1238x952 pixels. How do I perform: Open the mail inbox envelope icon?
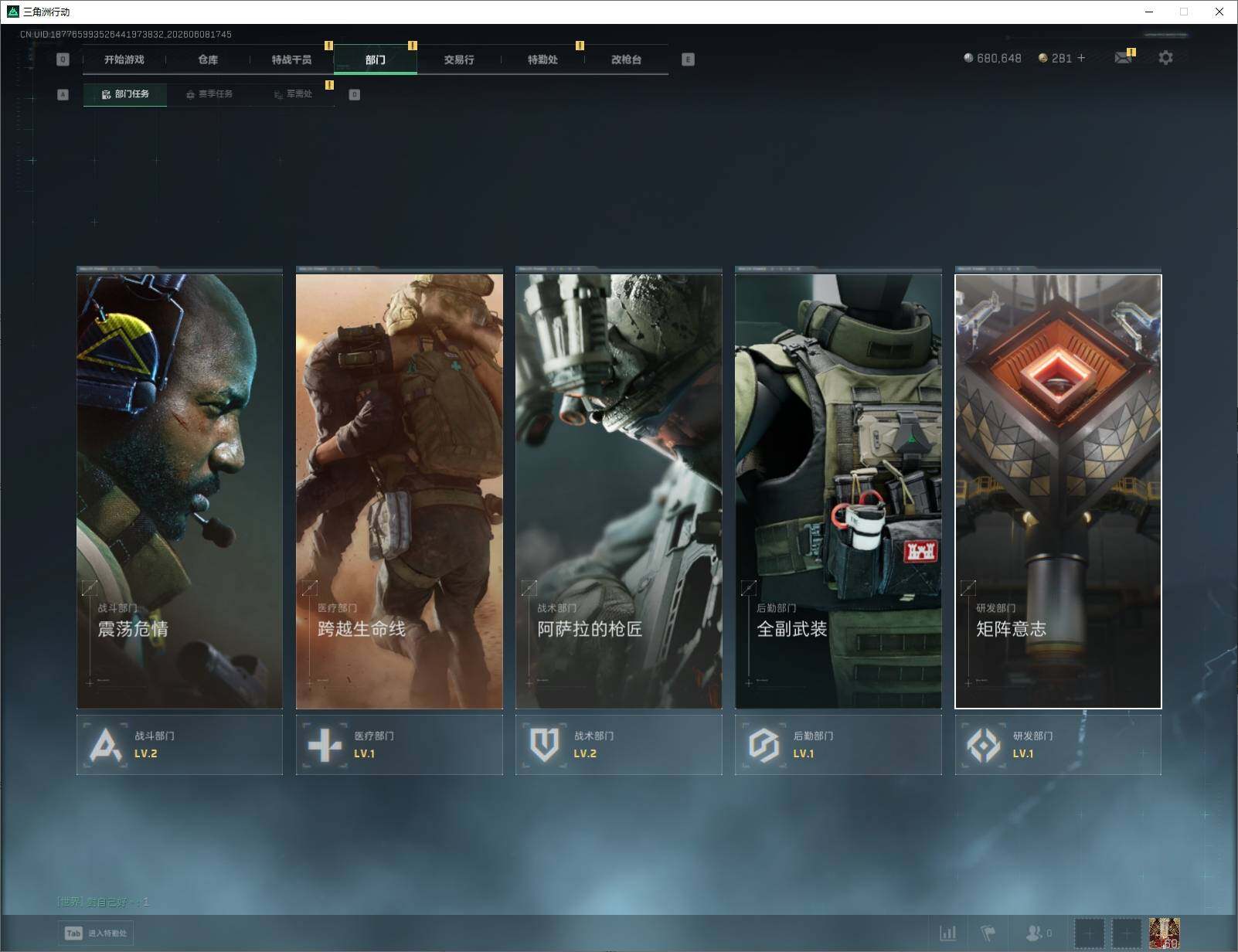pyautogui.click(x=1123, y=58)
